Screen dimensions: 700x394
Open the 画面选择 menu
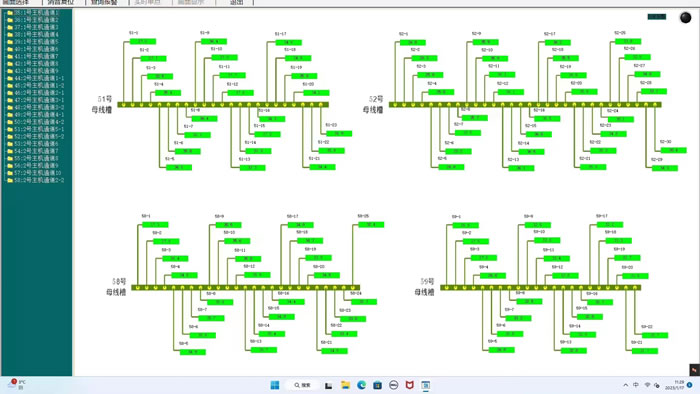point(17,2)
